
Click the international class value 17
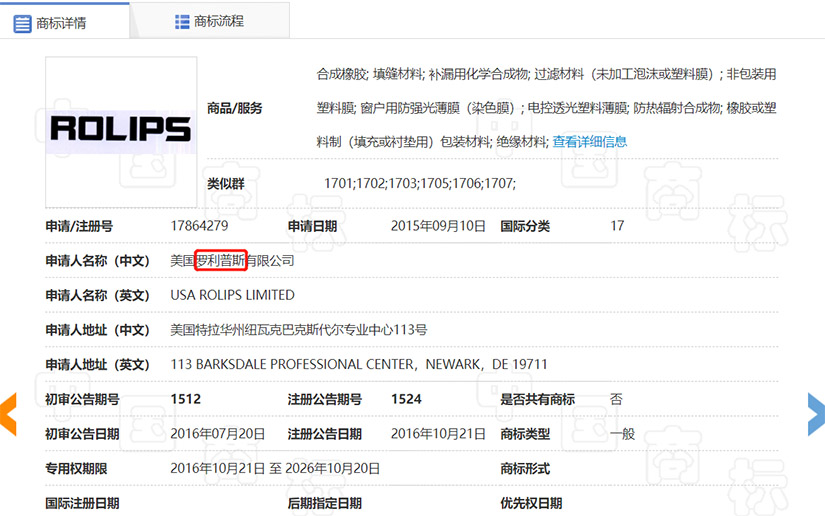[617, 226]
